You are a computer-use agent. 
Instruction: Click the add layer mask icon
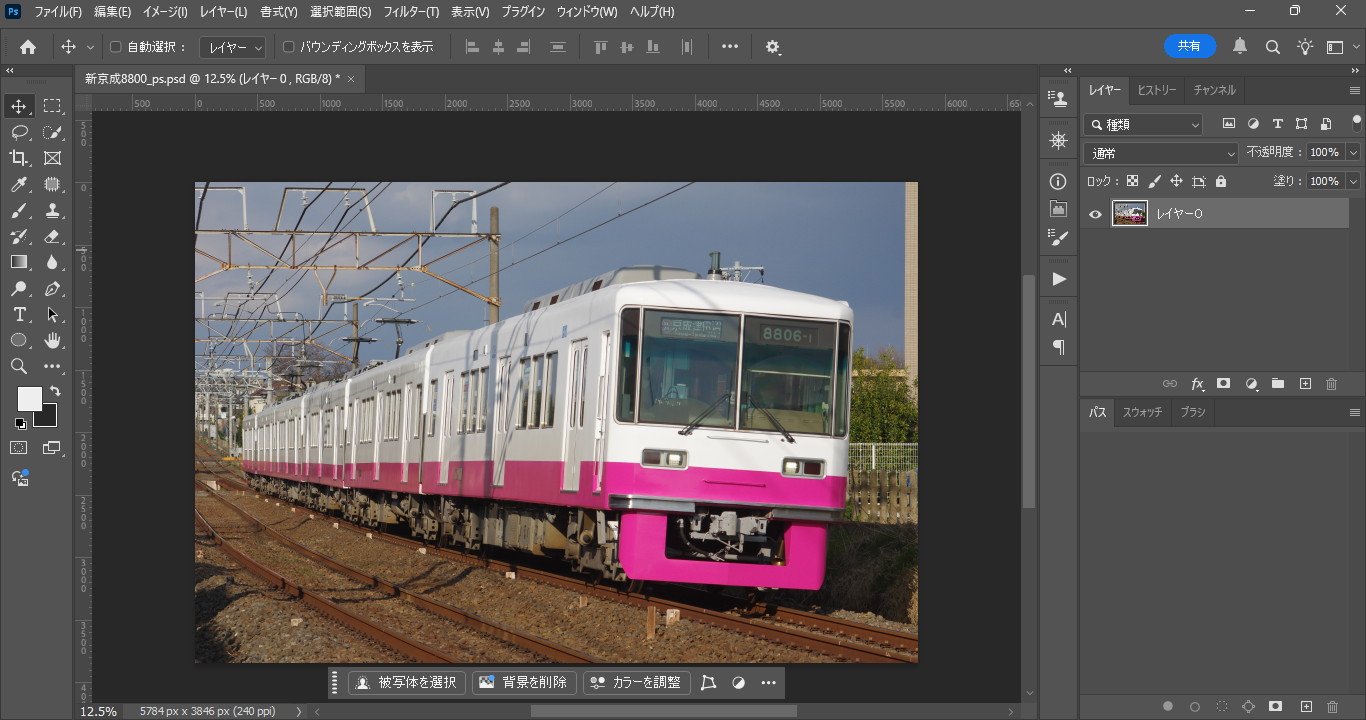click(x=1223, y=384)
